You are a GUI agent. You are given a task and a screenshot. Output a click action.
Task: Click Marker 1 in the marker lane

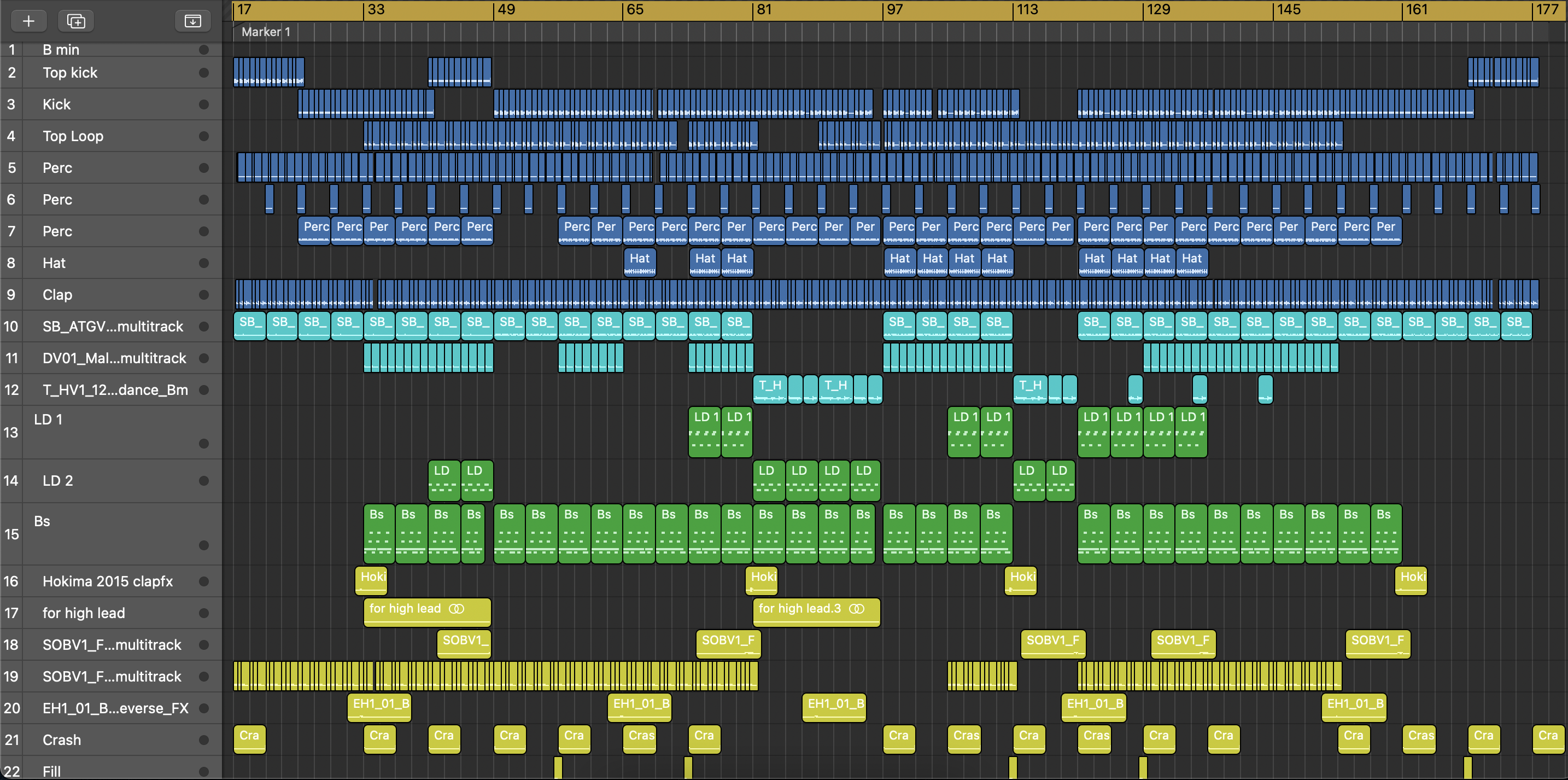click(x=266, y=32)
